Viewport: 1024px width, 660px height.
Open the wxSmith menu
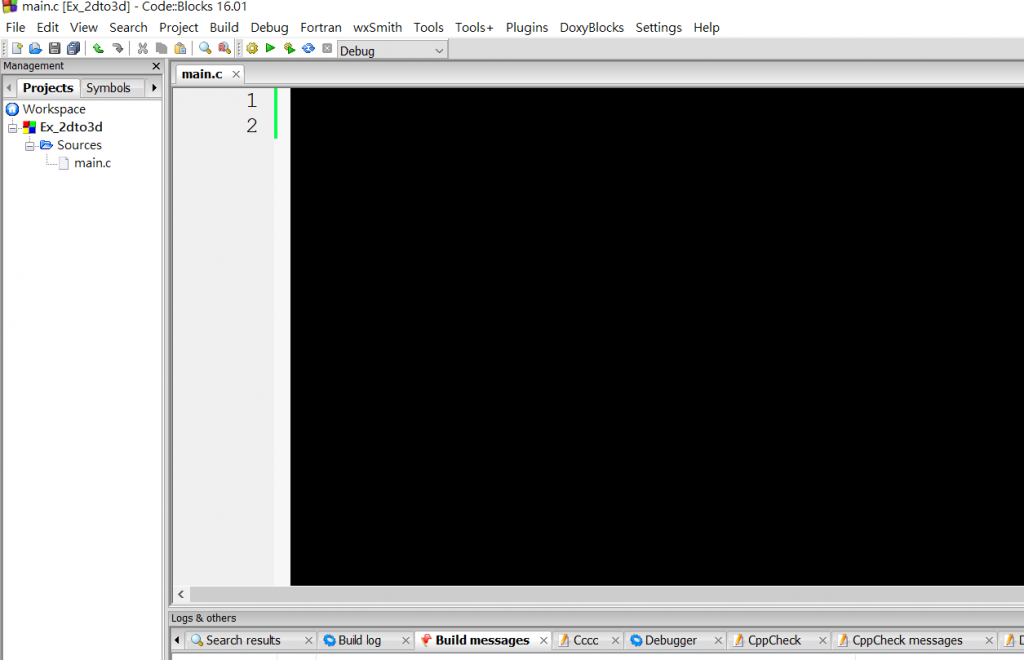tap(377, 27)
